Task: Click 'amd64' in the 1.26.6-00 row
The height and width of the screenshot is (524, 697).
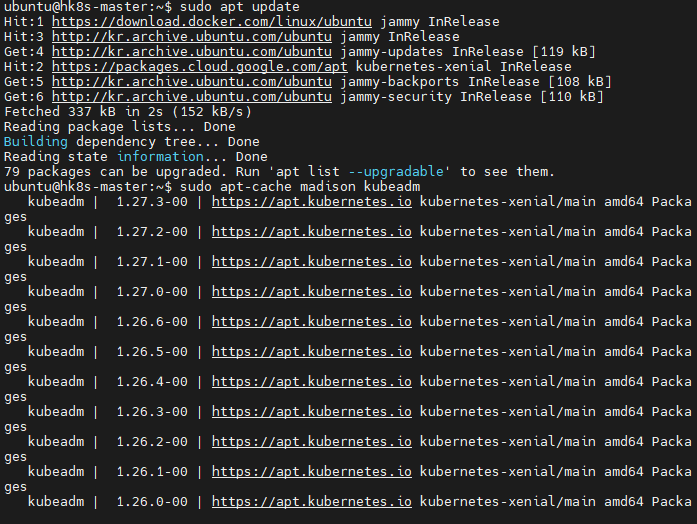Action: pos(624,322)
